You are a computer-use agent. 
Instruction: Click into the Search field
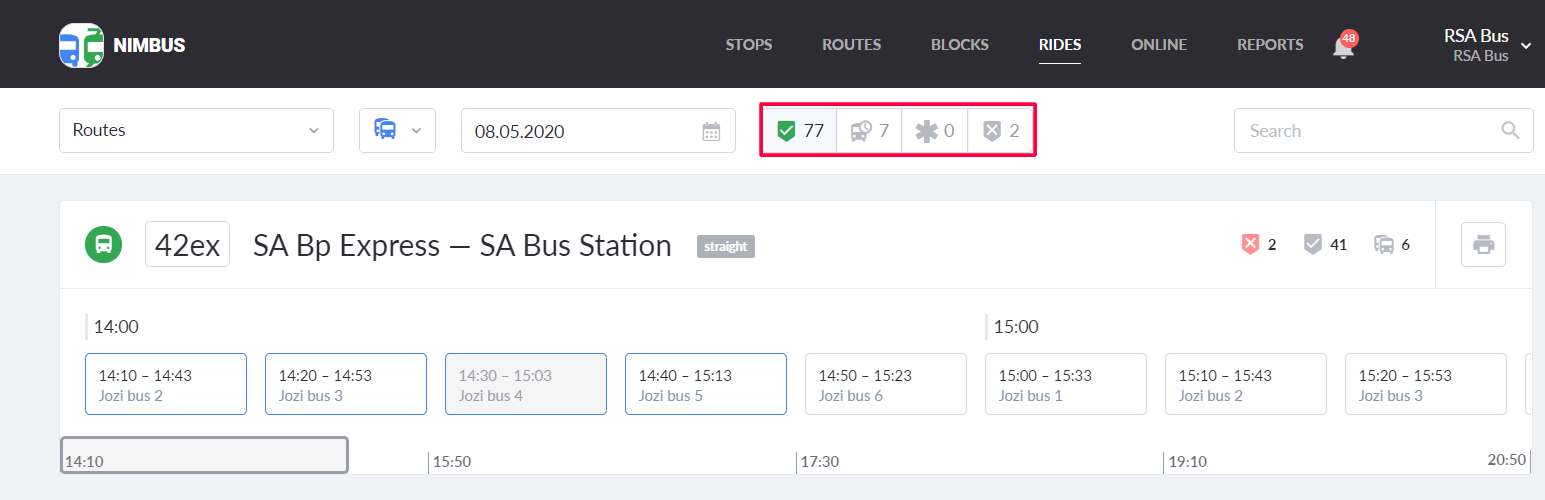pyautogui.click(x=1383, y=130)
